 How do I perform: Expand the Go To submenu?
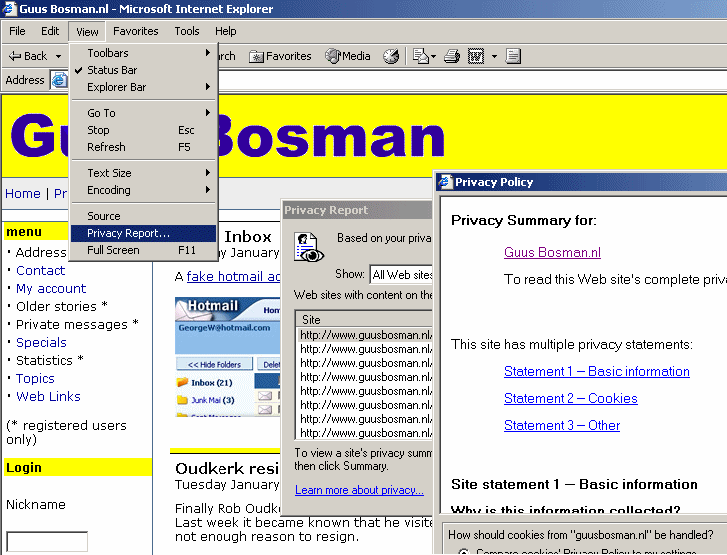tap(143, 113)
